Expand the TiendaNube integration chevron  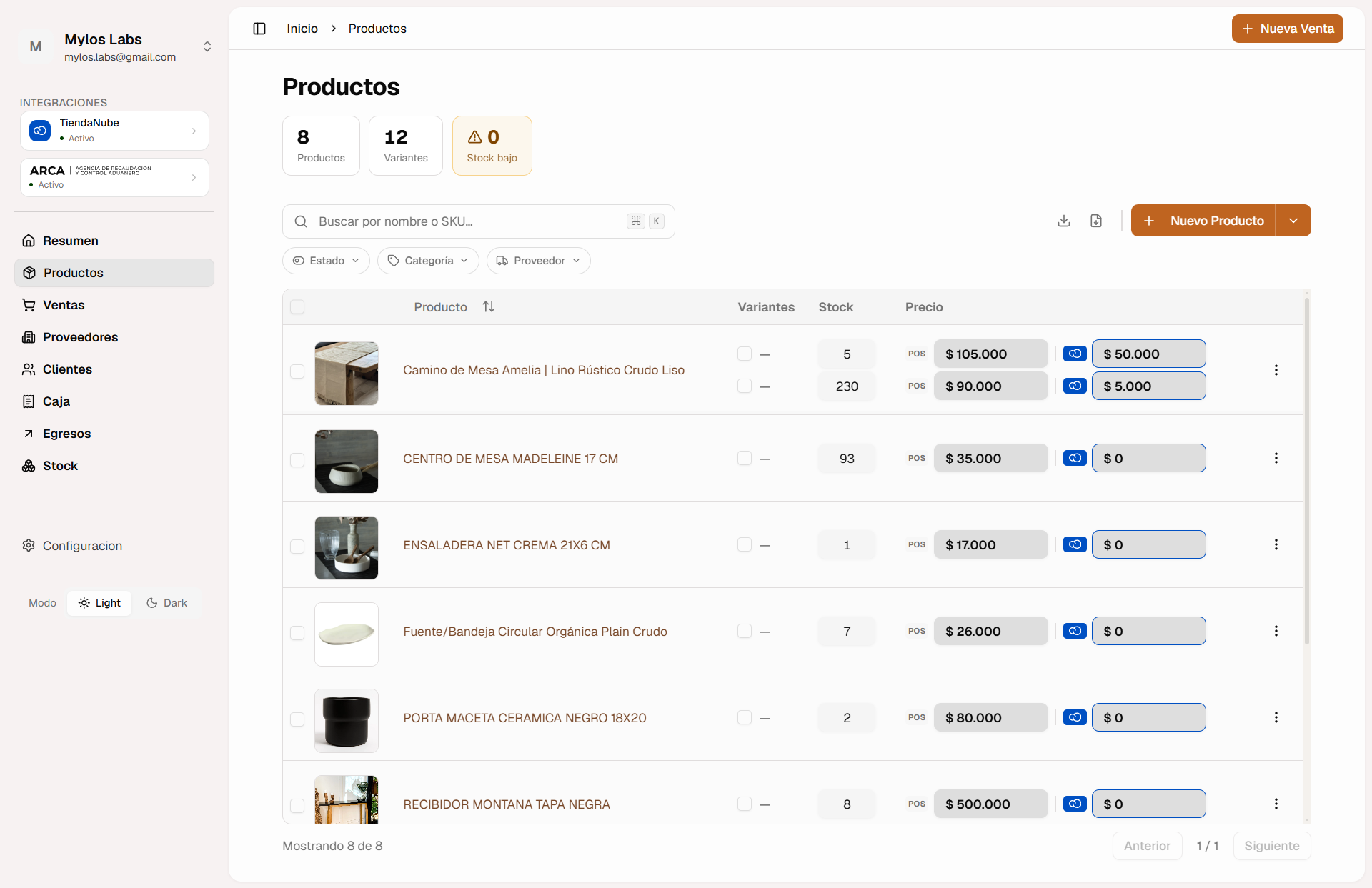pos(194,131)
